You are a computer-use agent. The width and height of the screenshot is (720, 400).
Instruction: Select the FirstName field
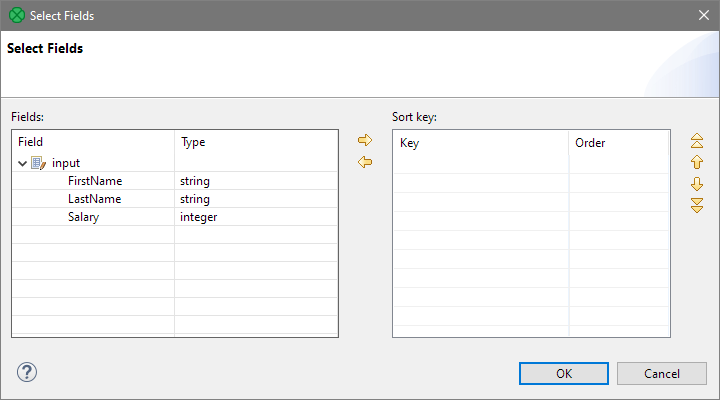(x=95, y=181)
